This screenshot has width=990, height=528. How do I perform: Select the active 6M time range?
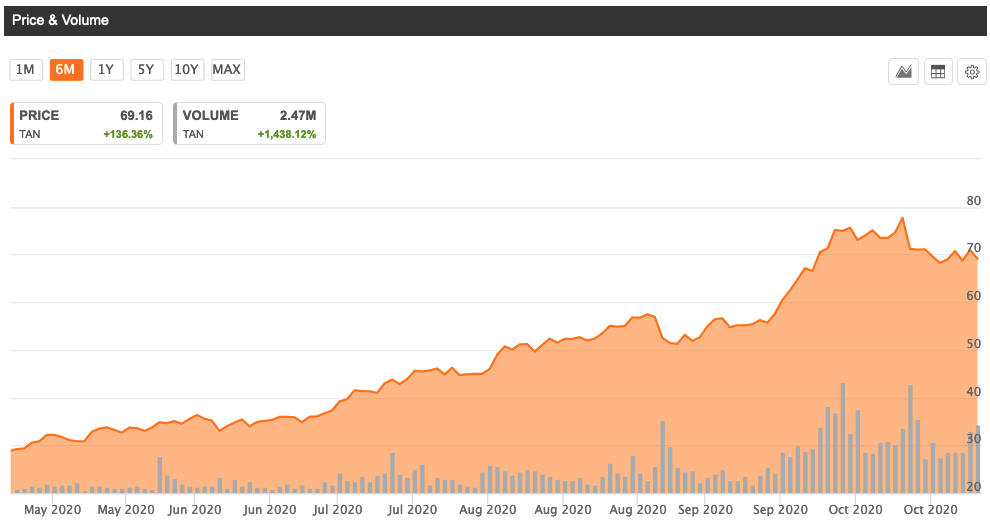pyautogui.click(x=66, y=69)
